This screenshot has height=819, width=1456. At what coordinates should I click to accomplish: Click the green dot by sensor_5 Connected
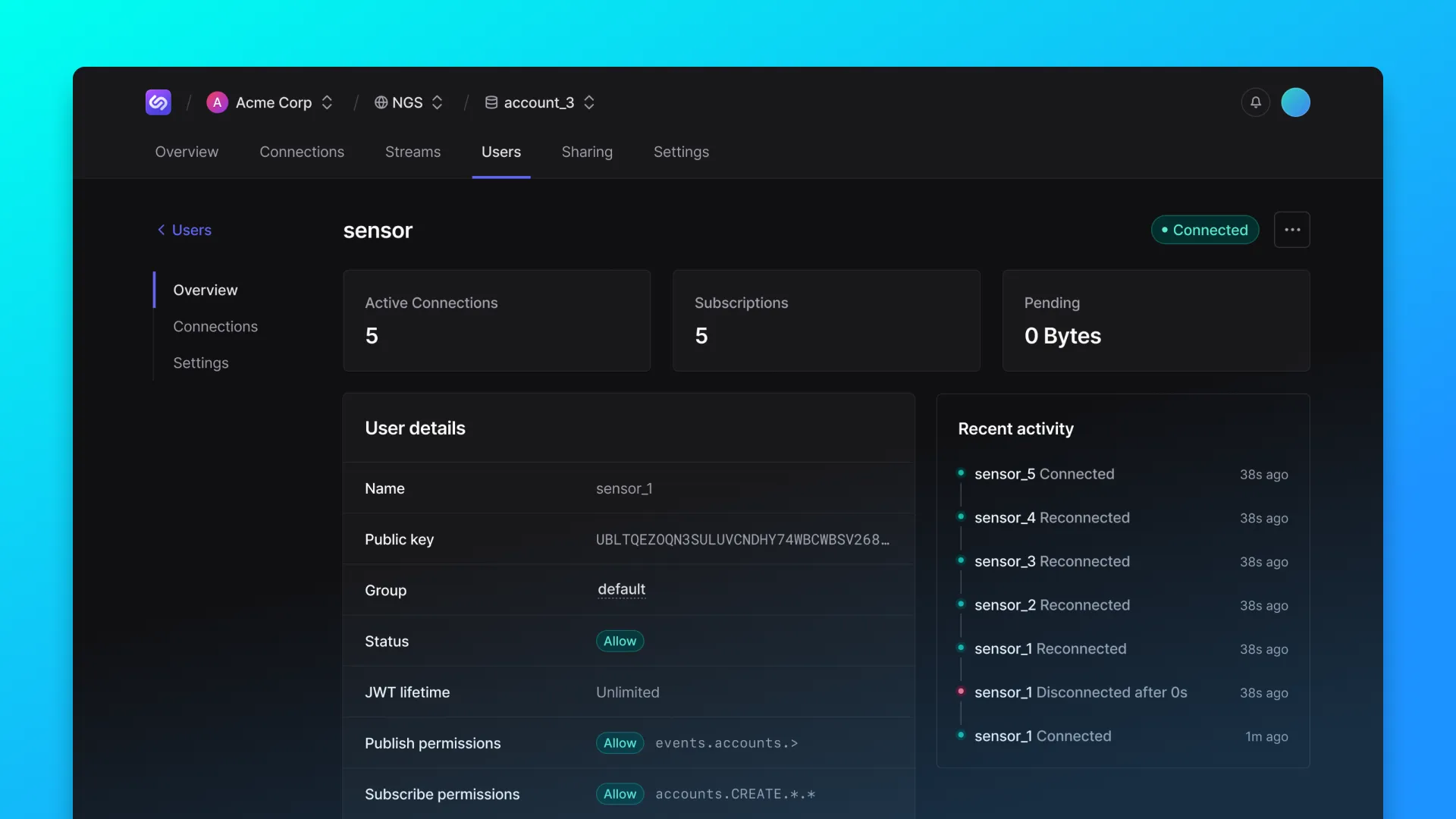pyautogui.click(x=961, y=472)
